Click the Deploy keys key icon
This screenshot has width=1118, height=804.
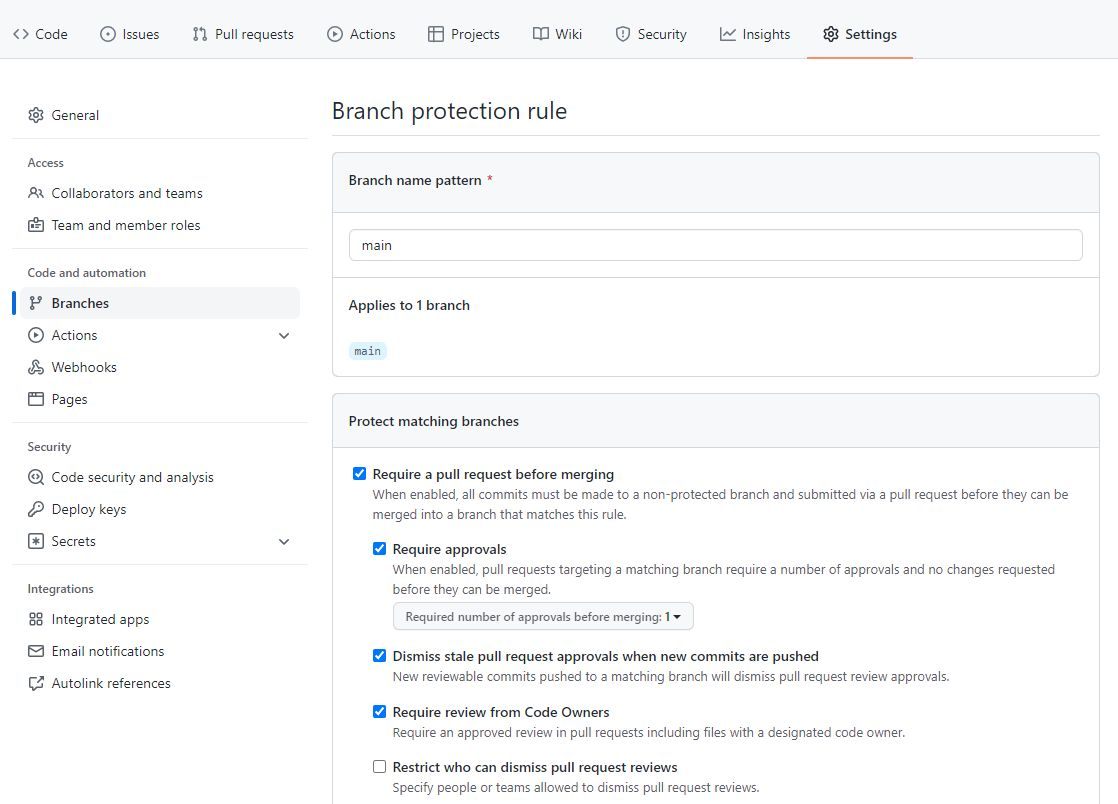tap(36, 509)
